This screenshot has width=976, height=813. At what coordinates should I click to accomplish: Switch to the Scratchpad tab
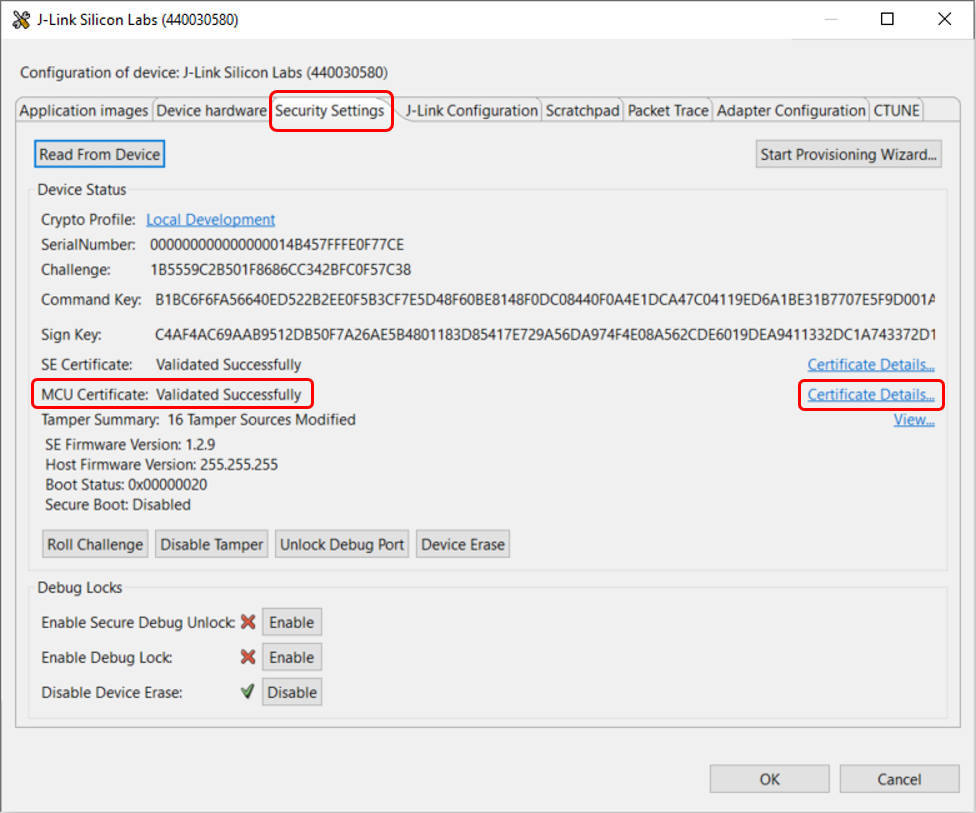click(x=582, y=111)
